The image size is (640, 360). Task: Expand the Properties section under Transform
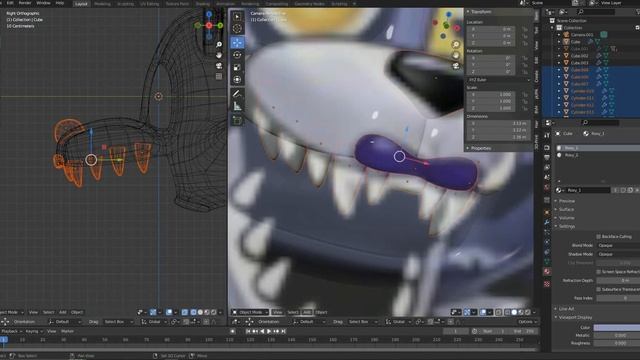[480, 148]
